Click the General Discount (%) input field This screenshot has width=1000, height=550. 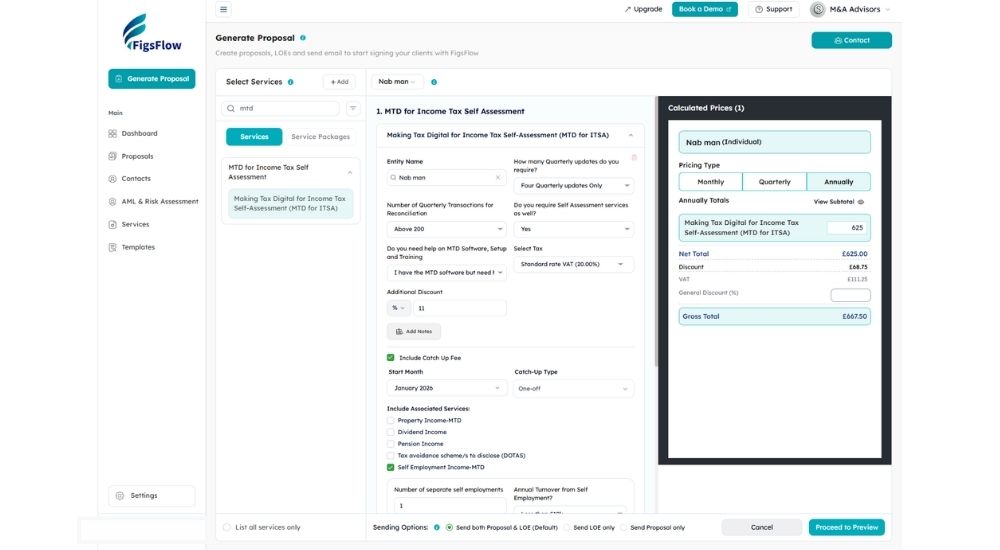(x=850, y=295)
